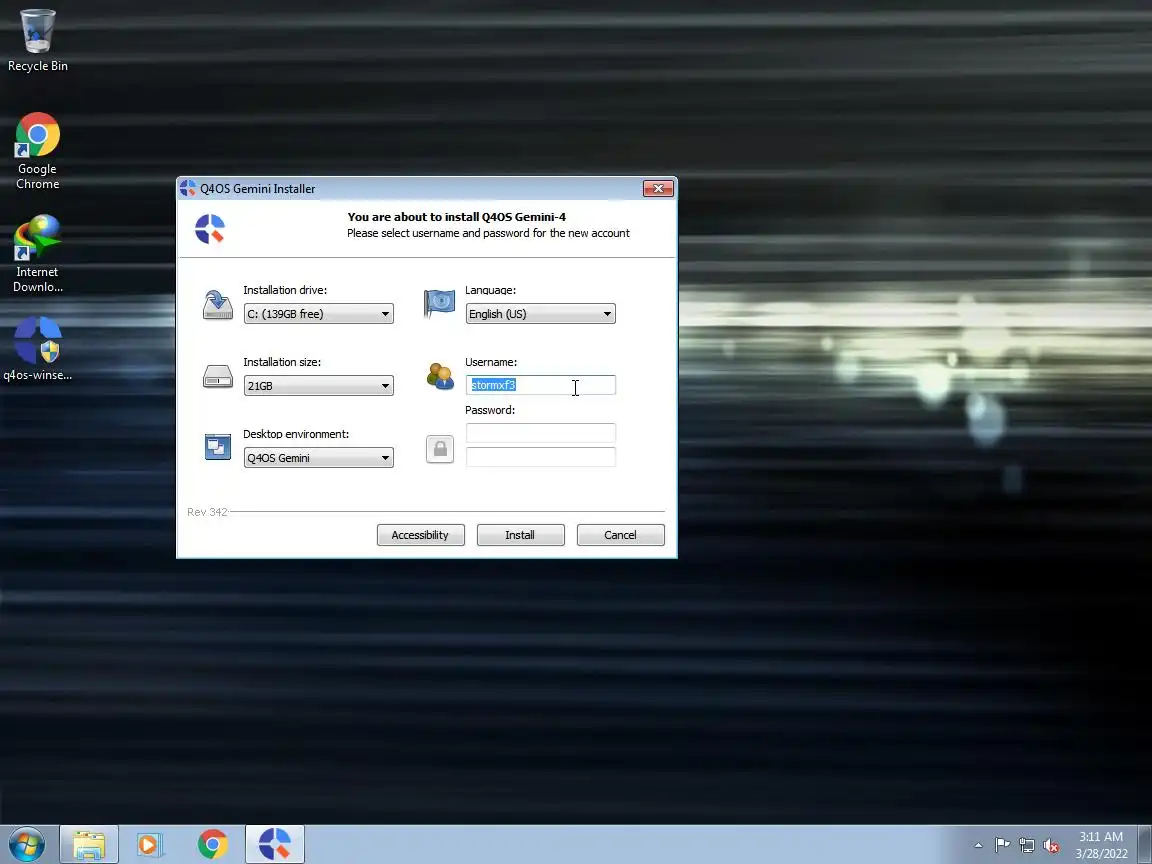Click the "Installation size:" label

tap(282, 362)
